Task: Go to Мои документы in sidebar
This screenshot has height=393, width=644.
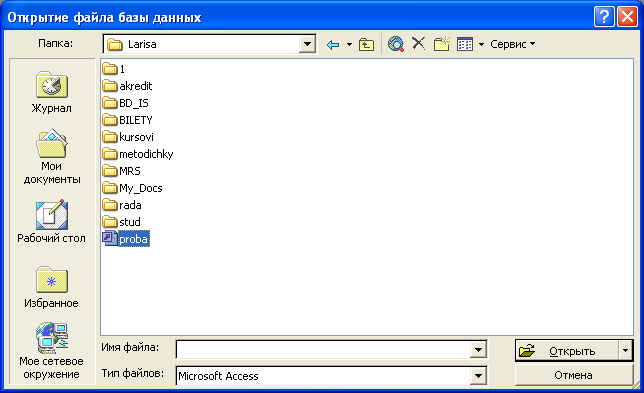Action: 52,157
